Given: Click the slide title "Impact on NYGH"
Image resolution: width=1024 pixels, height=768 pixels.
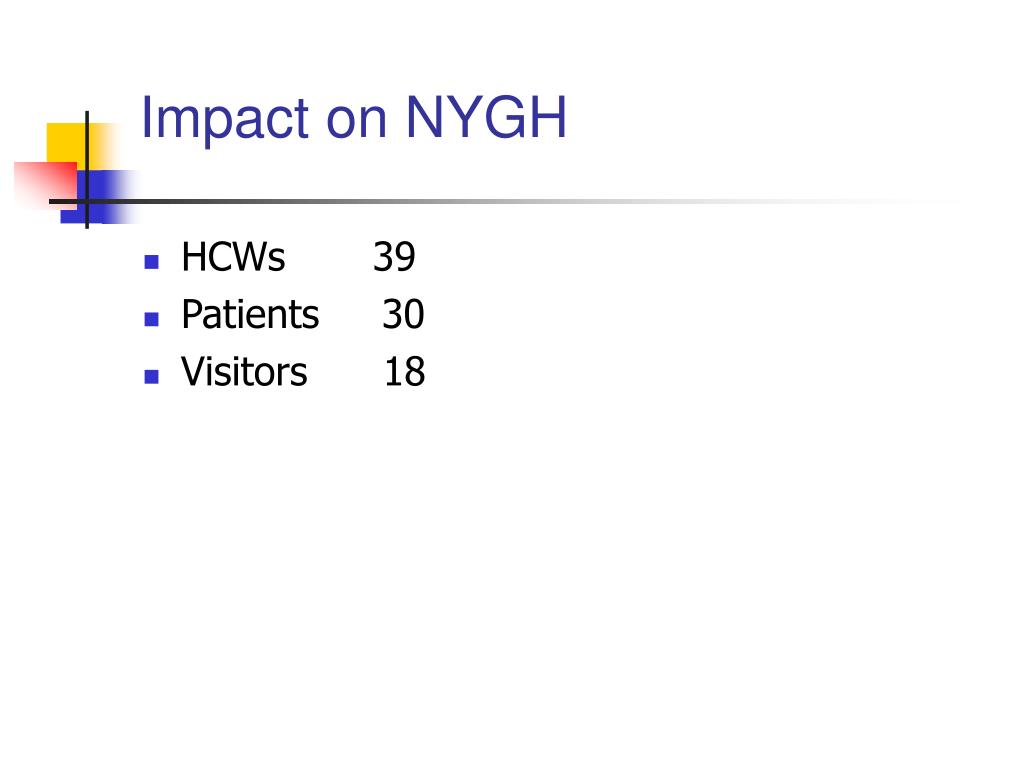Looking at the screenshot, I should [353, 118].
